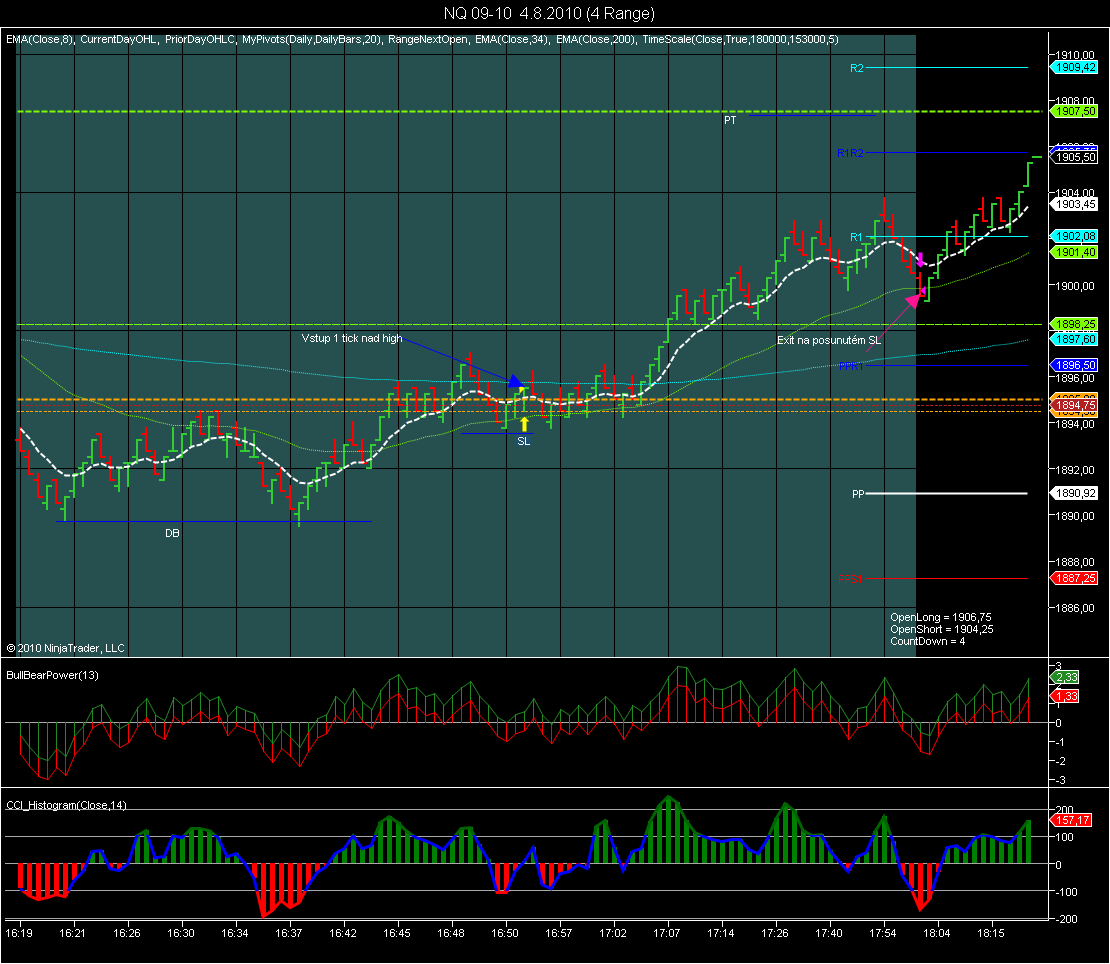Click the 16:19 time axis label
Screen dimensions: 1110x964
18,933
